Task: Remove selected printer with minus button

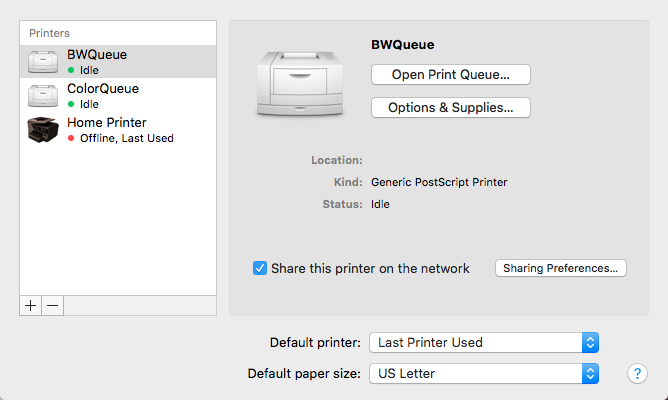Action: tap(53, 306)
